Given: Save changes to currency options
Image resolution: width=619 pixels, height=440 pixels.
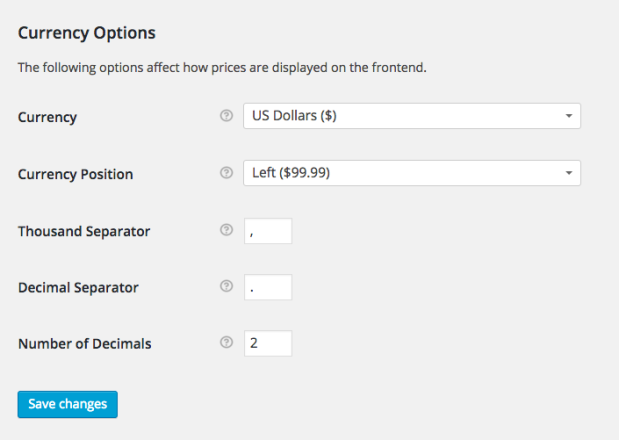Looking at the screenshot, I should click(68, 404).
